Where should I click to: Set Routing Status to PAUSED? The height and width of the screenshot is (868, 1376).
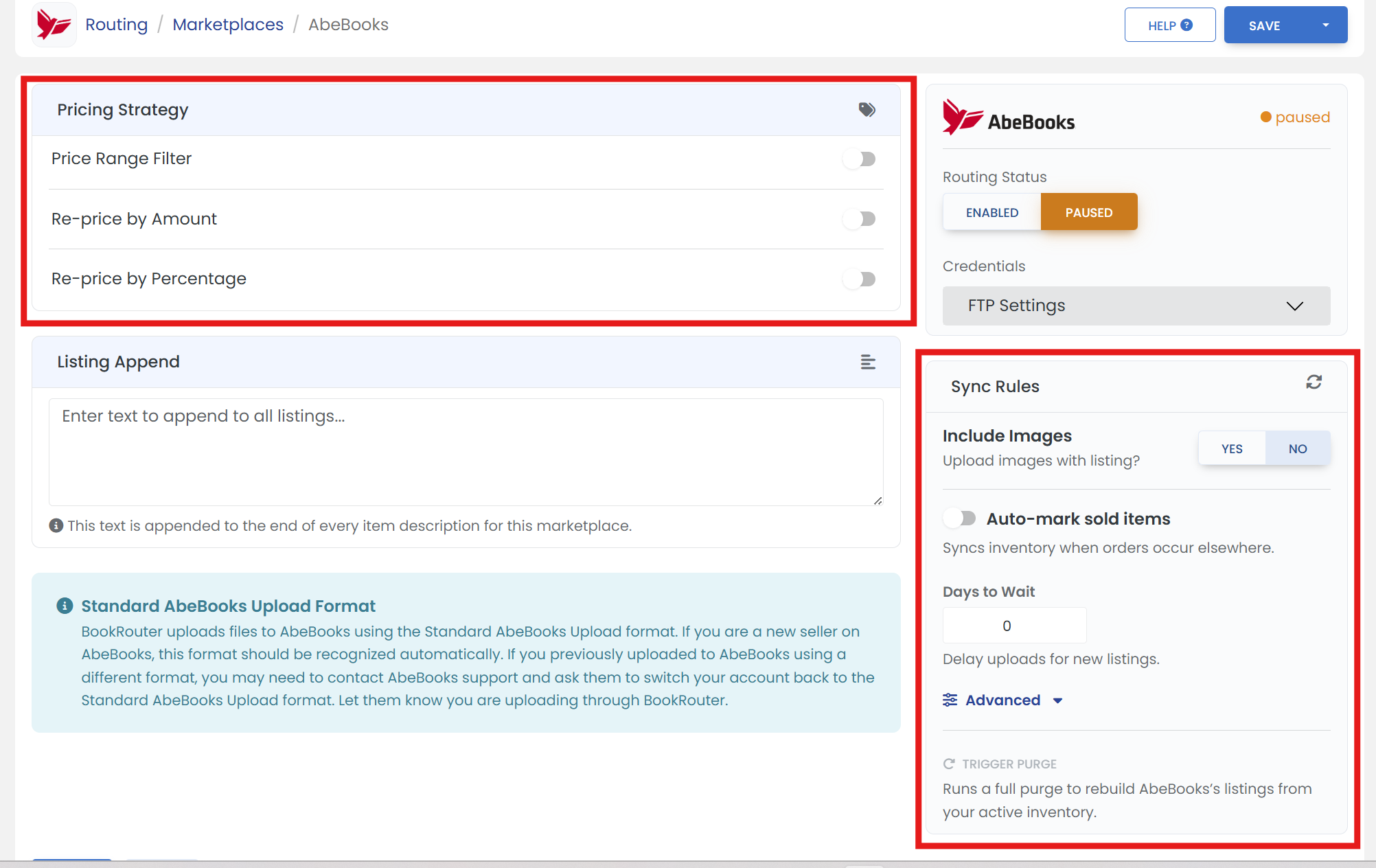click(x=1089, y=212)
